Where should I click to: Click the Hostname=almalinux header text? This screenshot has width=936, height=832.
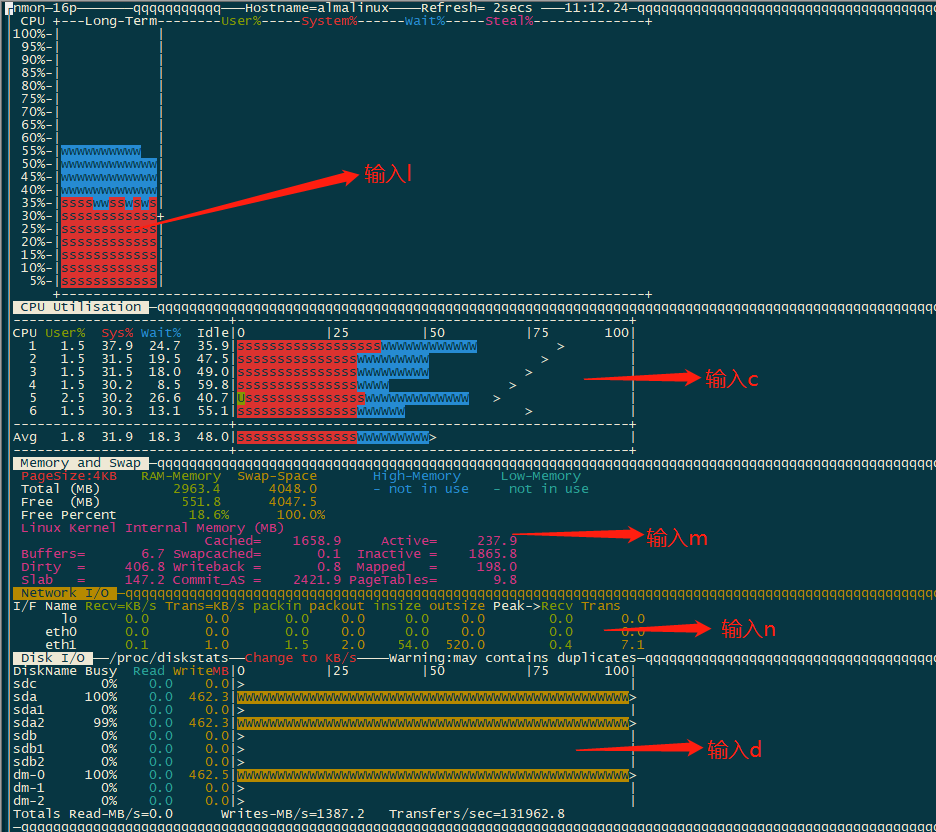tap(316, 8)
